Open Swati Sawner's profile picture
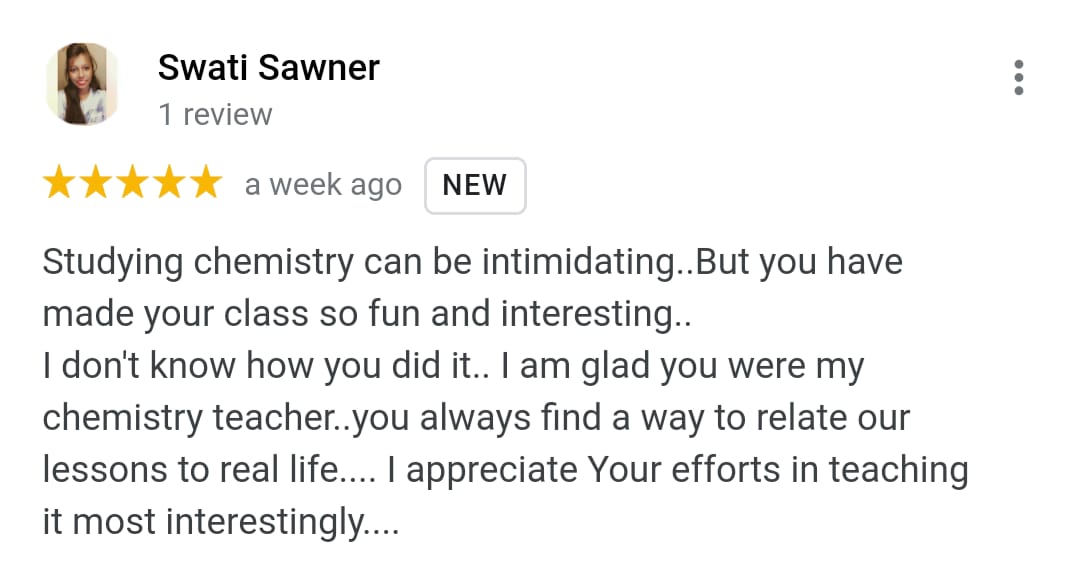The height and width of the screenshot is (574, 1080). (82, 84)
